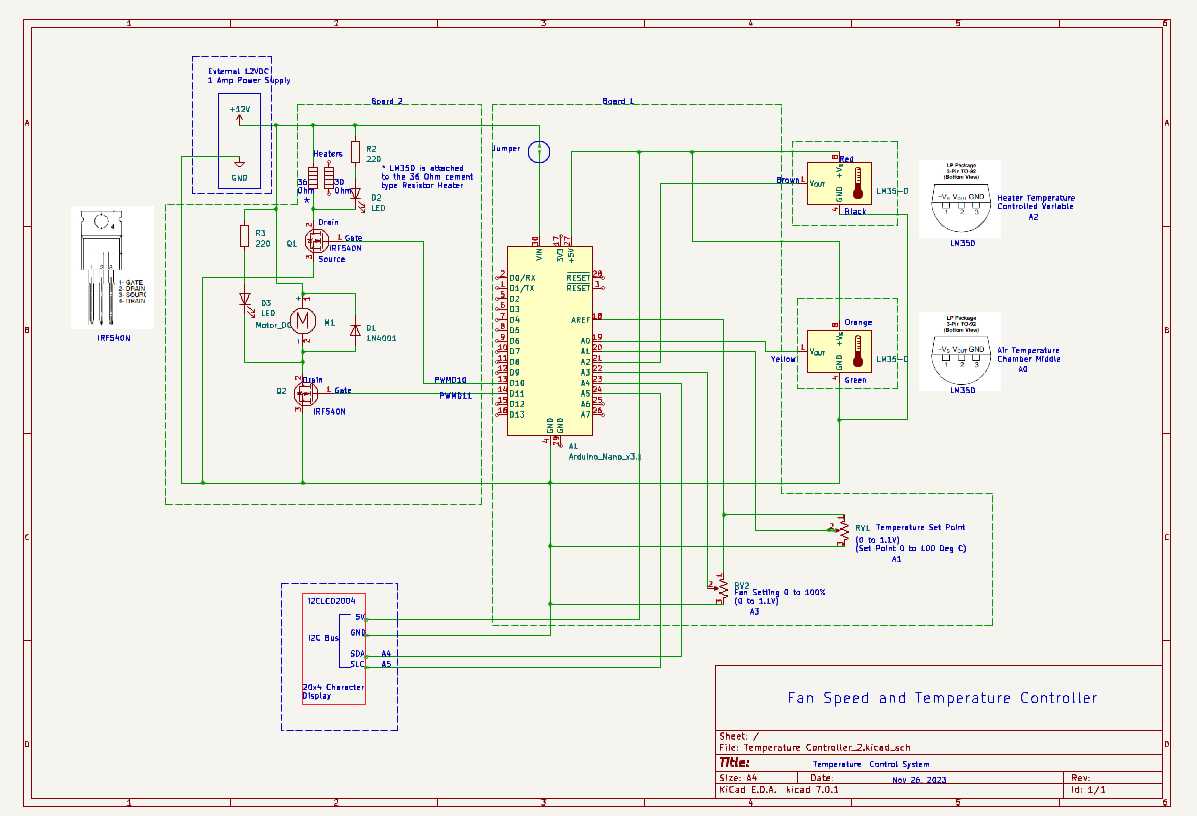Click the Jumper circle symbol
Viewport: 1197px width, 816px height.
tap(539, 151)
